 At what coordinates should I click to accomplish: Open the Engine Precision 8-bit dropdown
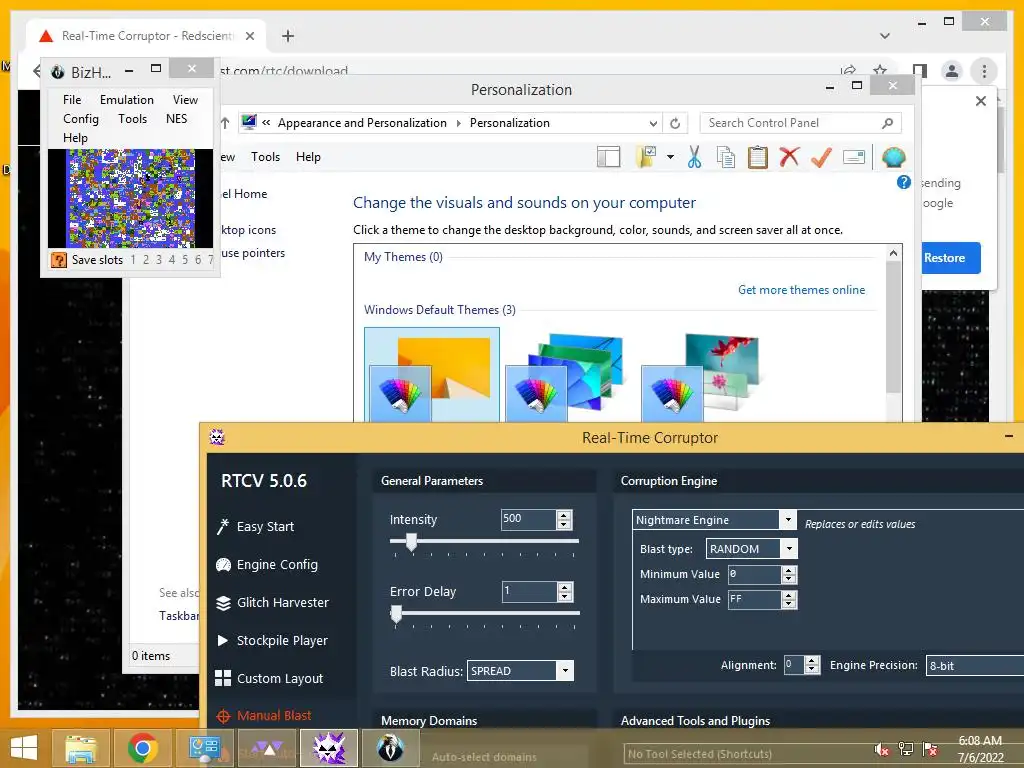coord(975,665)
